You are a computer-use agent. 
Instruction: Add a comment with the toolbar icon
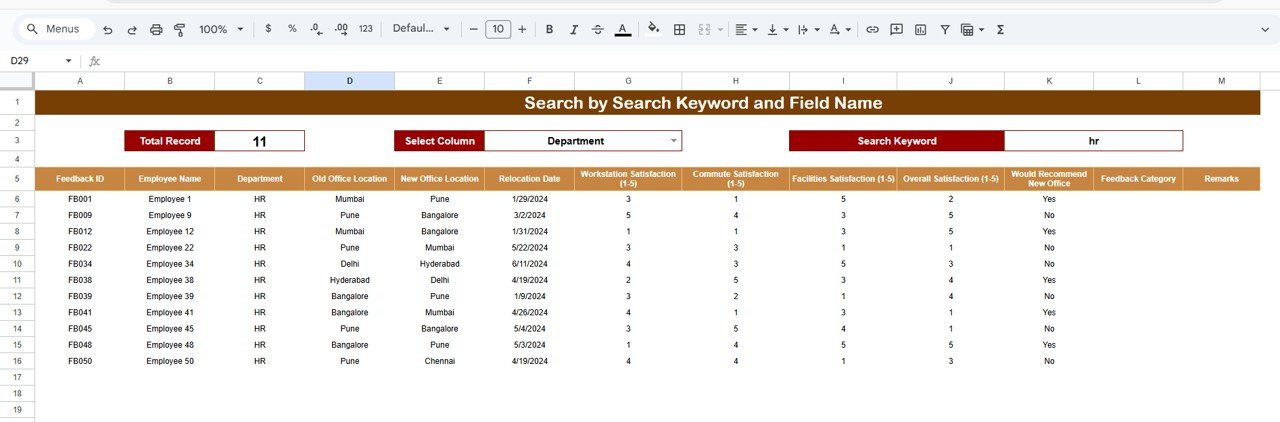pyautogui.click(x=896, y=30)
